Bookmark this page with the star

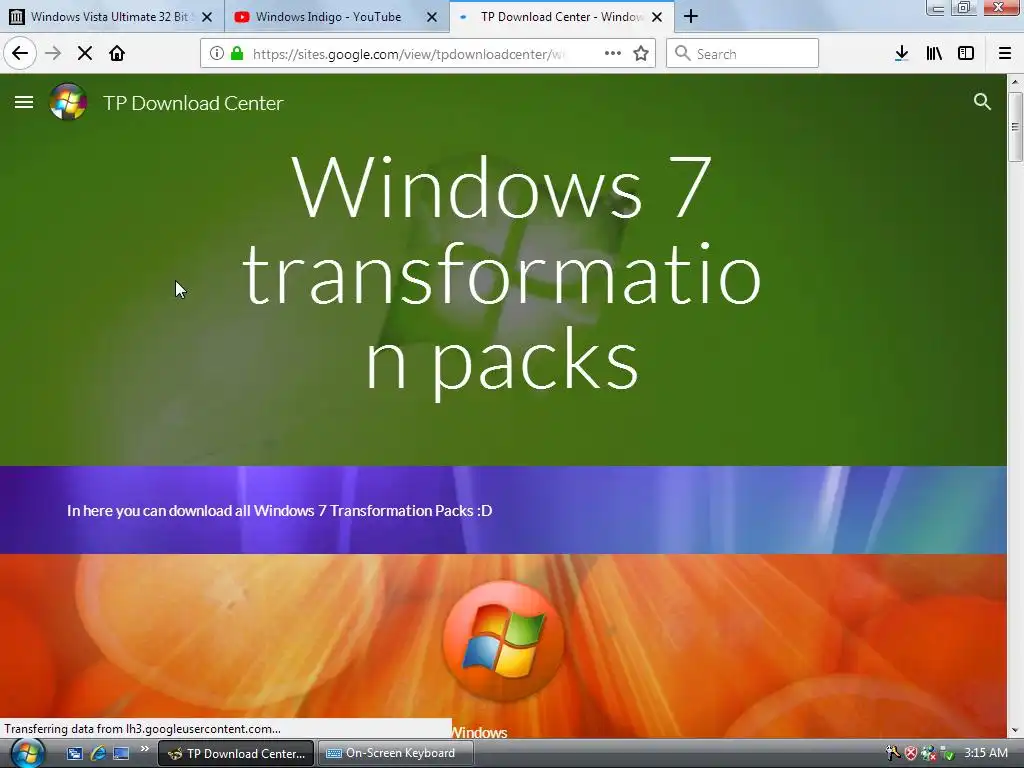pos(641,54)
